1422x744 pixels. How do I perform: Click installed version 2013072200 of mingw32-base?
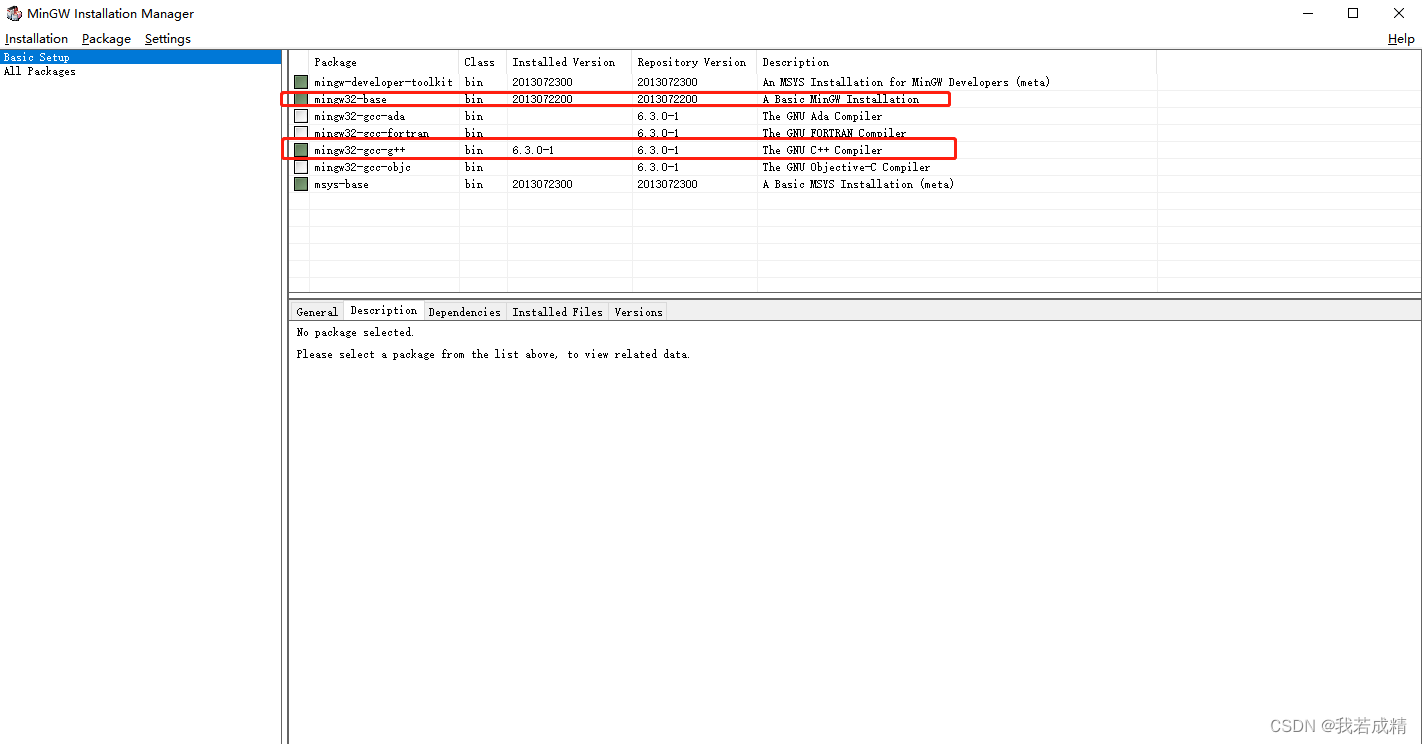tap(542, 99)
